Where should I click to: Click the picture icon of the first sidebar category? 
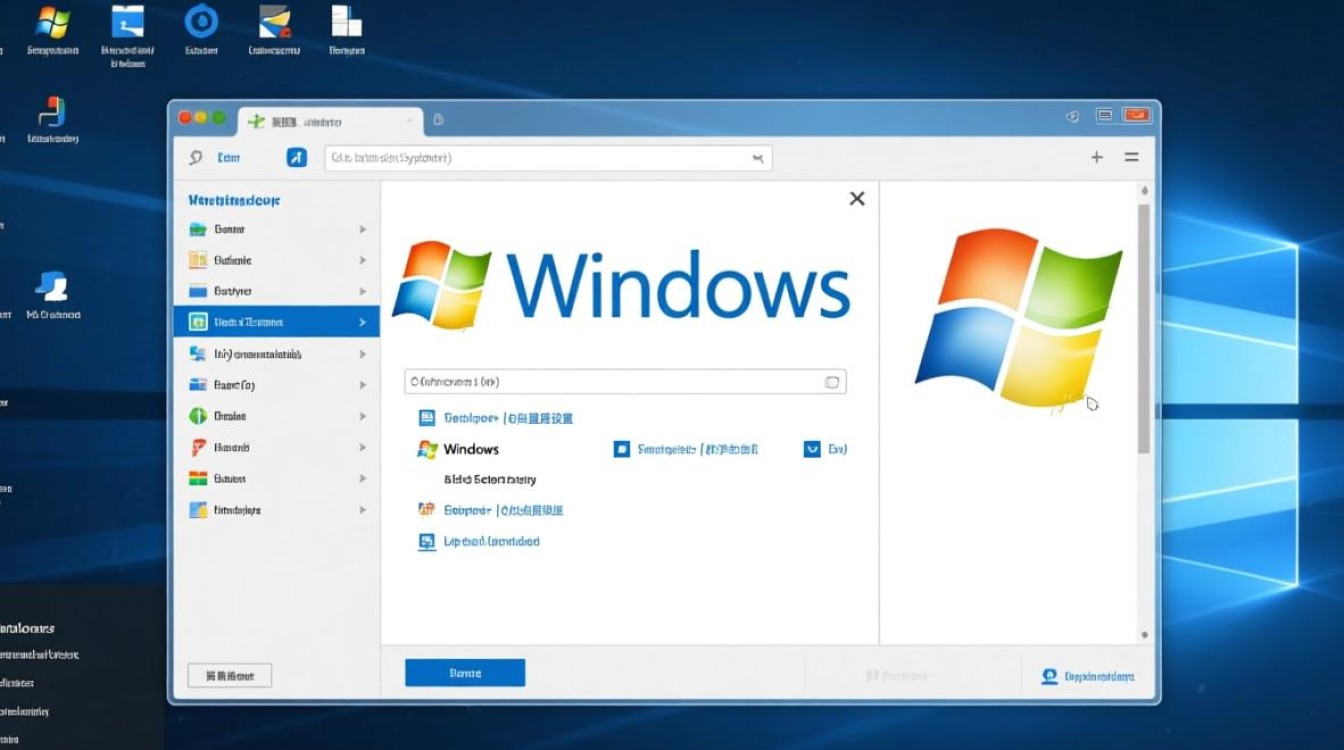(x=196, y=228)
